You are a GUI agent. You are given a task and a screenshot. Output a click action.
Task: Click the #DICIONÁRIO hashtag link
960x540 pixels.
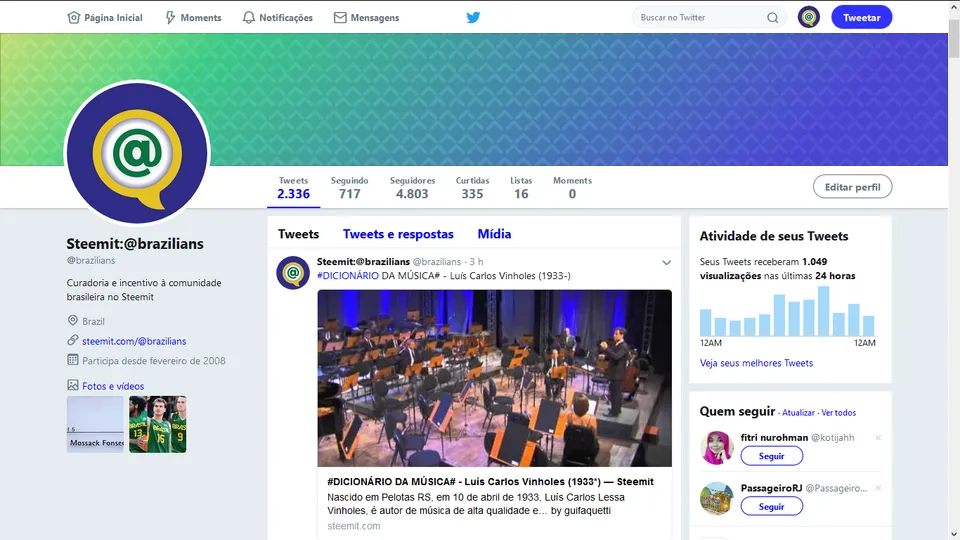348,276
